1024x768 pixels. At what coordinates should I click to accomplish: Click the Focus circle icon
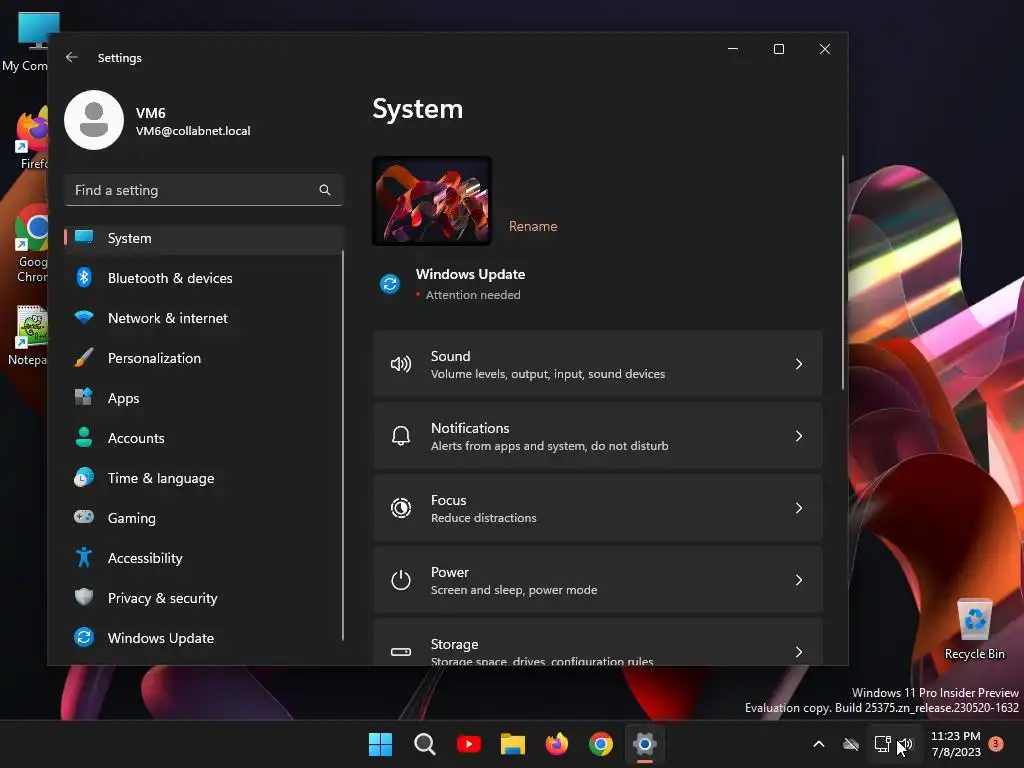401,508
